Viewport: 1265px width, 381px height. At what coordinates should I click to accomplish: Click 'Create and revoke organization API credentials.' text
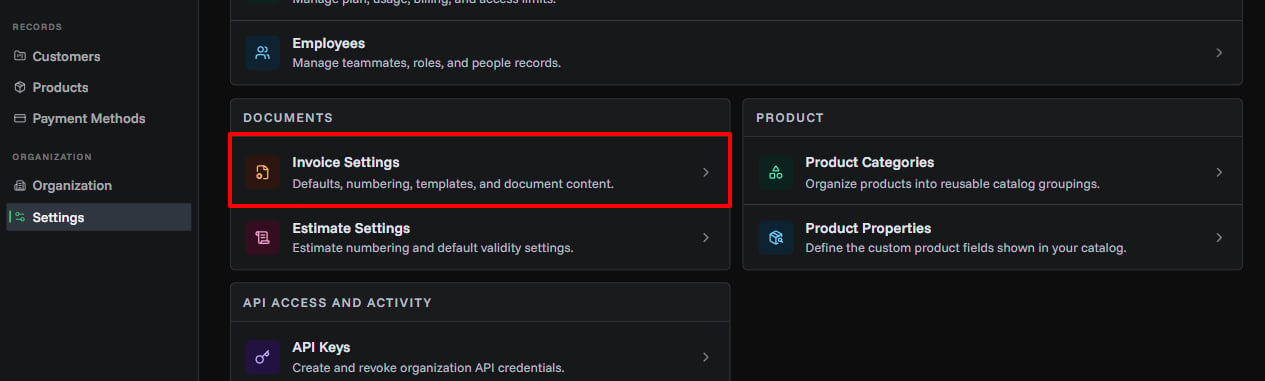[428, 368]
